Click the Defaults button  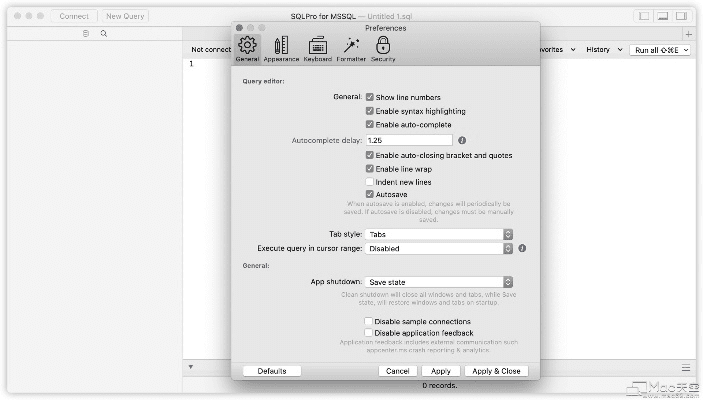click(x=272, y=371)
